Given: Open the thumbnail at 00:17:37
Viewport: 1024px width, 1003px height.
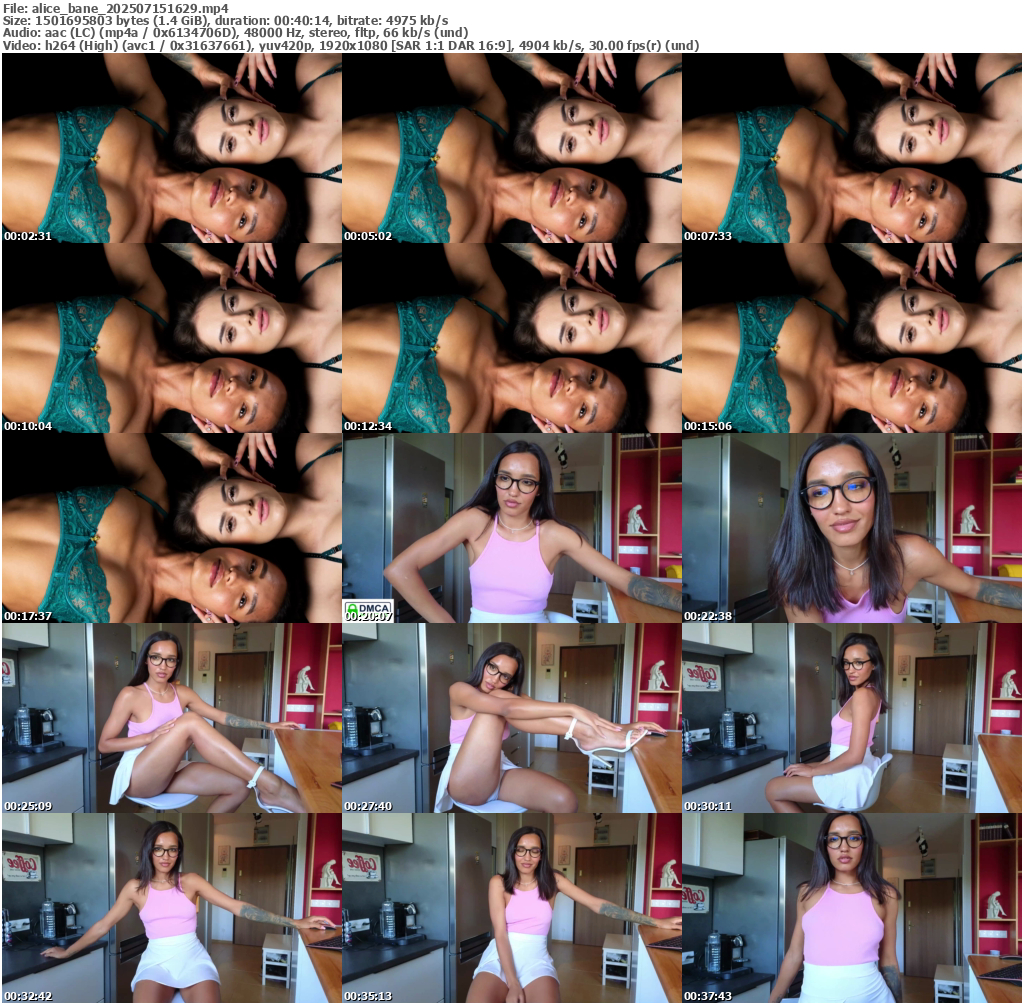Looking at the screenshot, I should 171,528.
